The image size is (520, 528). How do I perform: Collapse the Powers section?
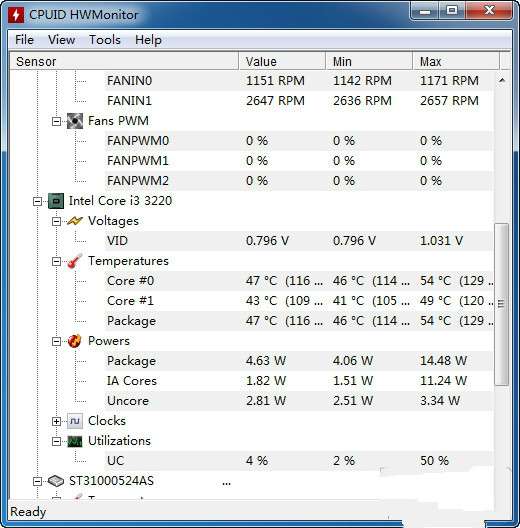click(57, 341)
